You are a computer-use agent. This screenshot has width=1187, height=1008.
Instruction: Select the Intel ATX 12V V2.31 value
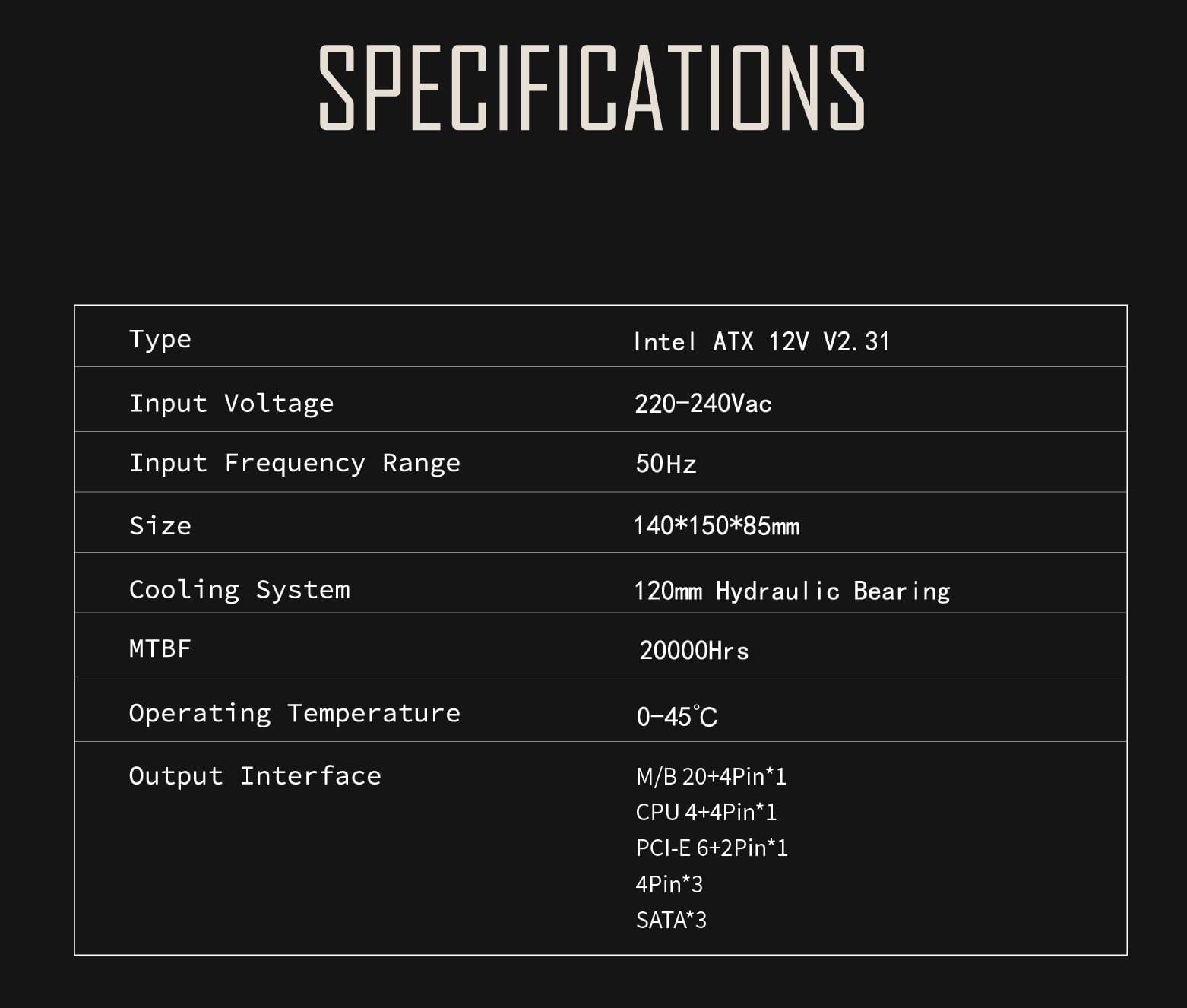[x=761, y=342]
